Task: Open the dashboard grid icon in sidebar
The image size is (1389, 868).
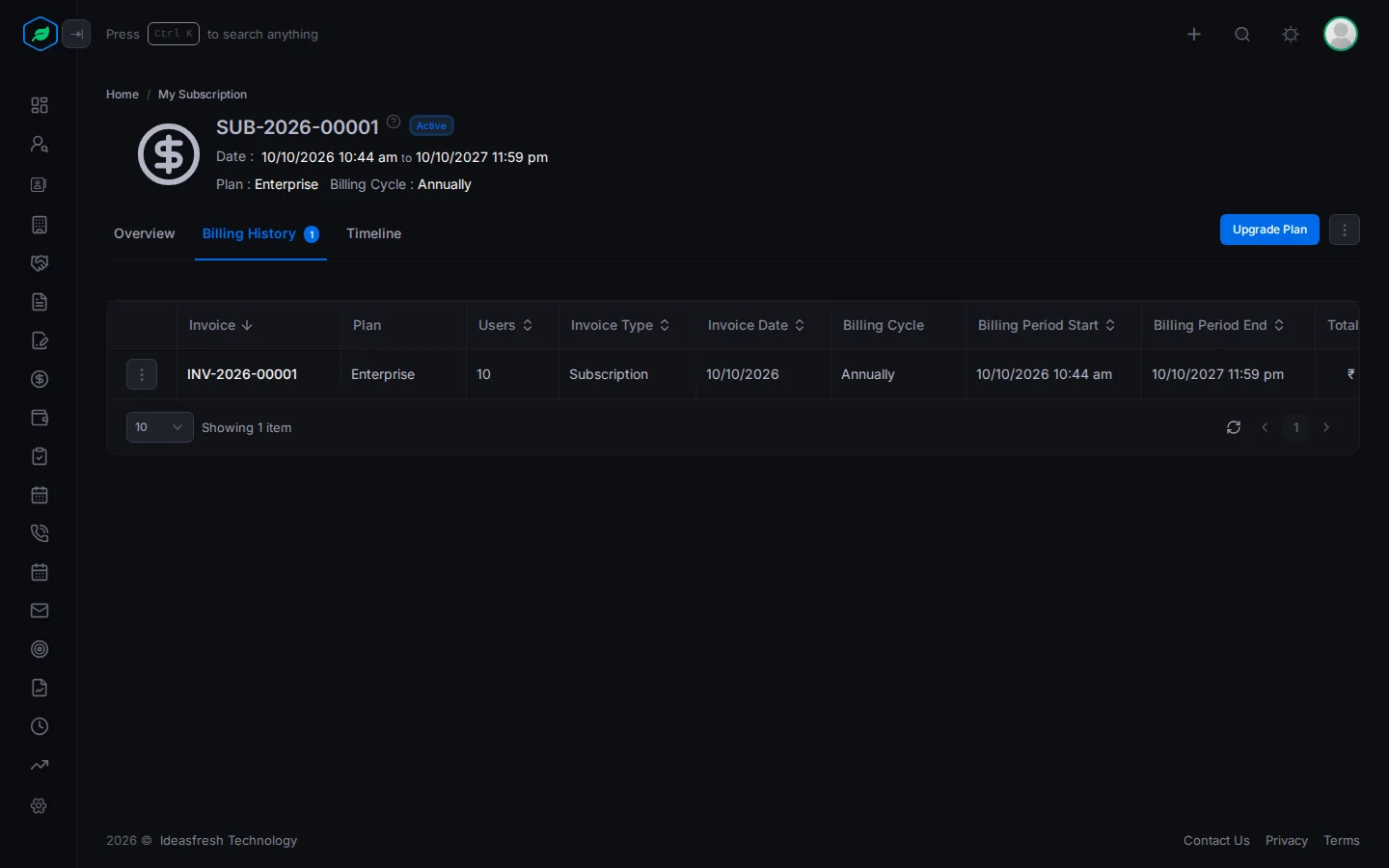Action: [x=40, y=105]
